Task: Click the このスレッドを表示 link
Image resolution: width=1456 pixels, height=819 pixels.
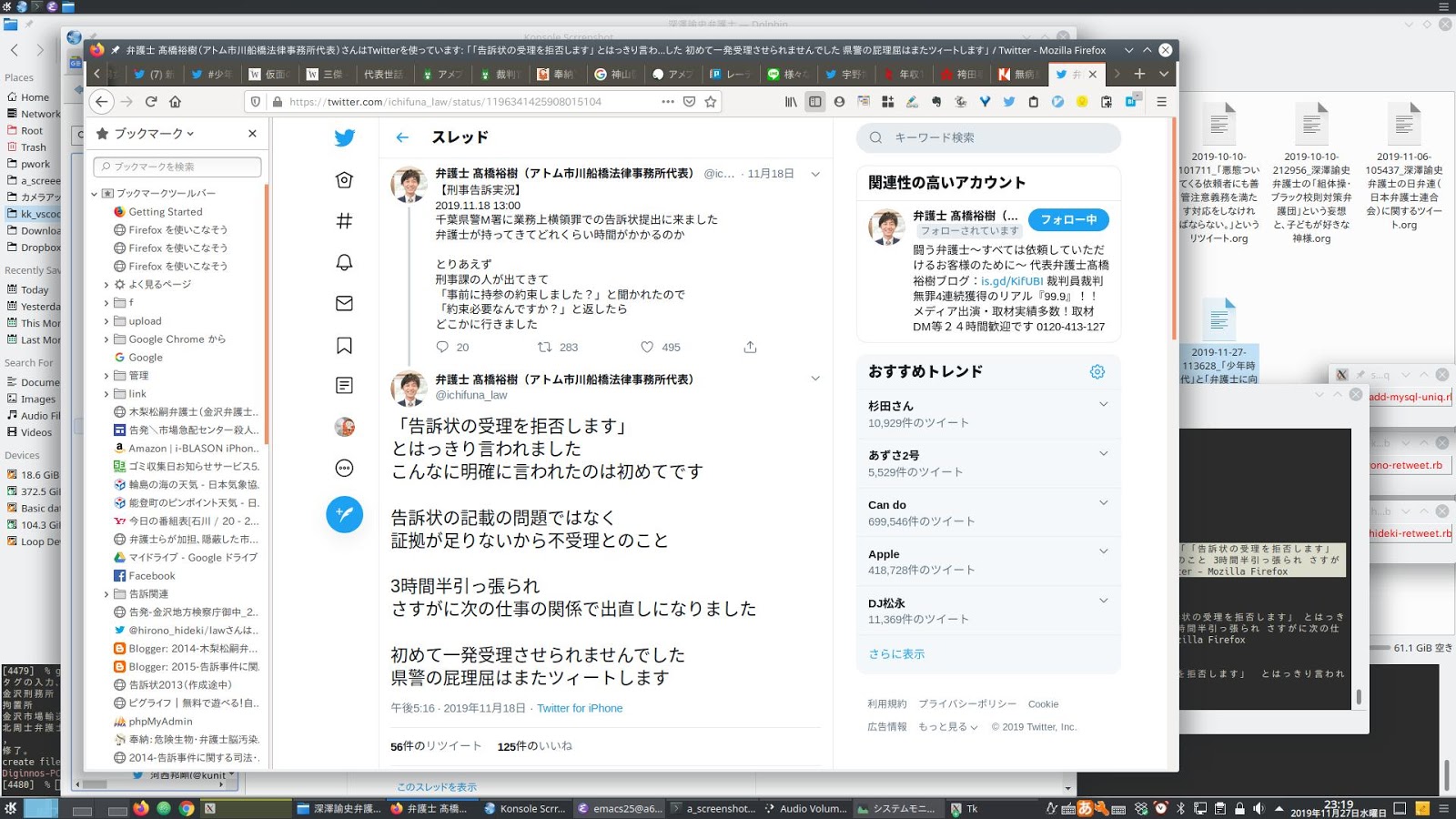Action: pos(437,787)
